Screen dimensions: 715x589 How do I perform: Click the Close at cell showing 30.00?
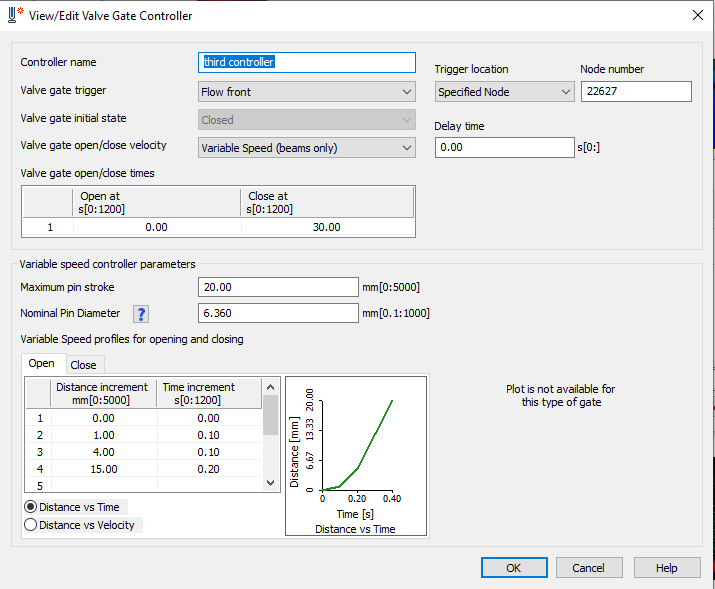coord(326,227)
